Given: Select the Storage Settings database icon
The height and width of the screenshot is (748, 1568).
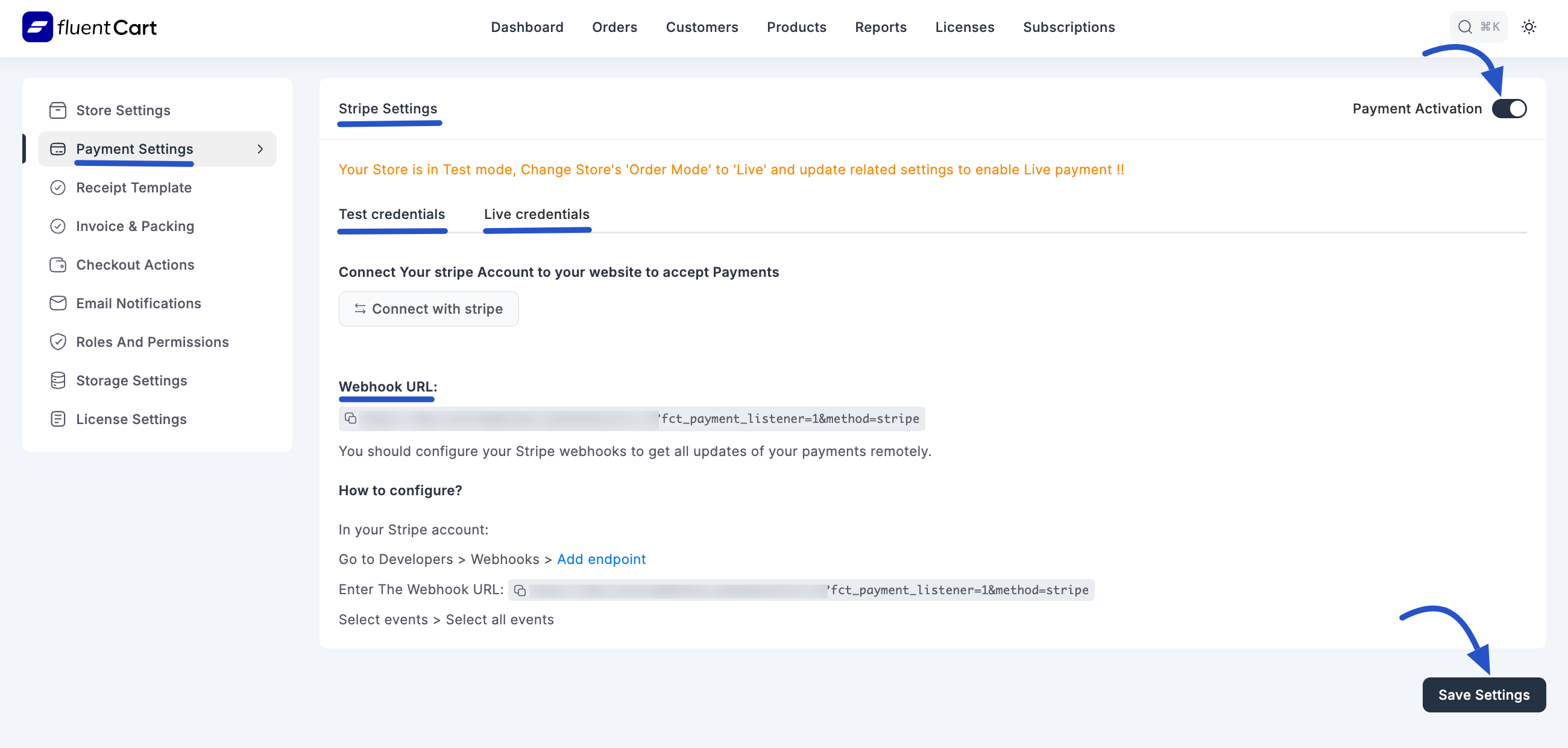Looking at the screenshot, I should tap(58, 380).
